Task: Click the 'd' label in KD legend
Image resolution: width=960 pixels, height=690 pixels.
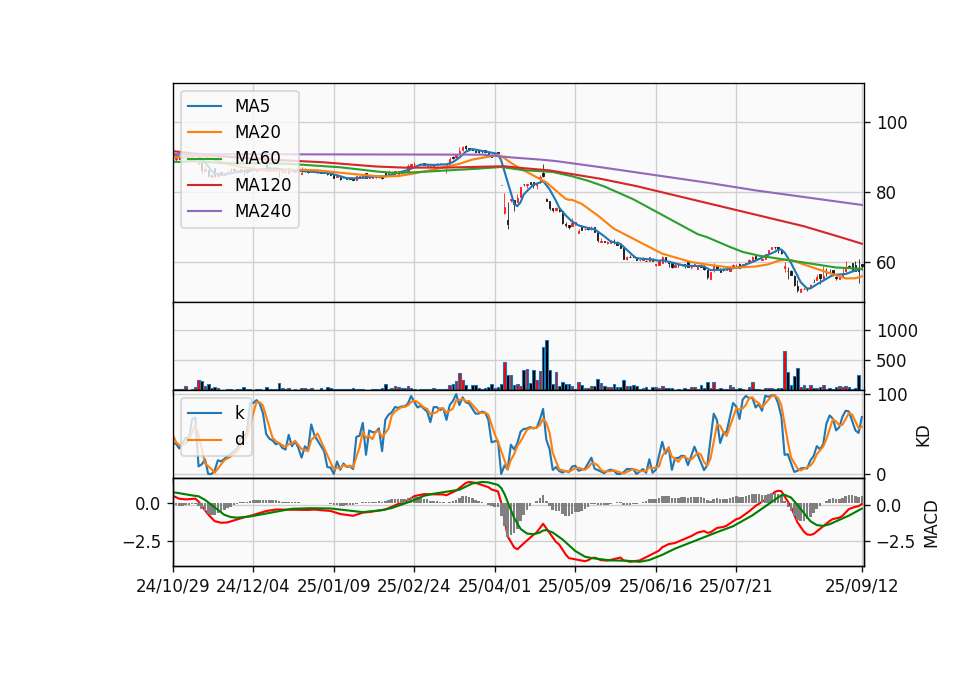Action: pyautogui.click(x=239, y=439)
